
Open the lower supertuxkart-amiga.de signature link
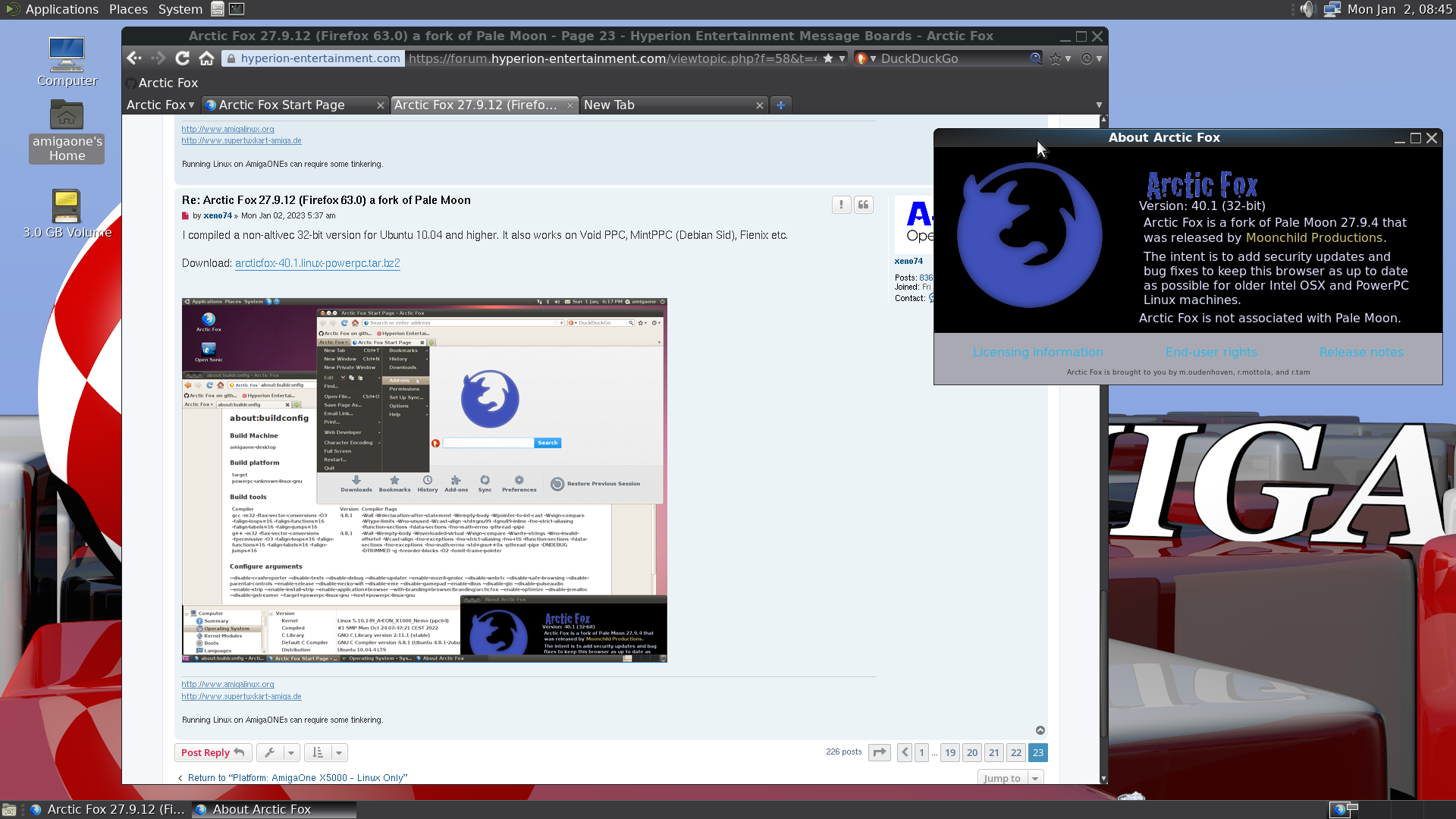pyautogui.click(x=241, y=696)
